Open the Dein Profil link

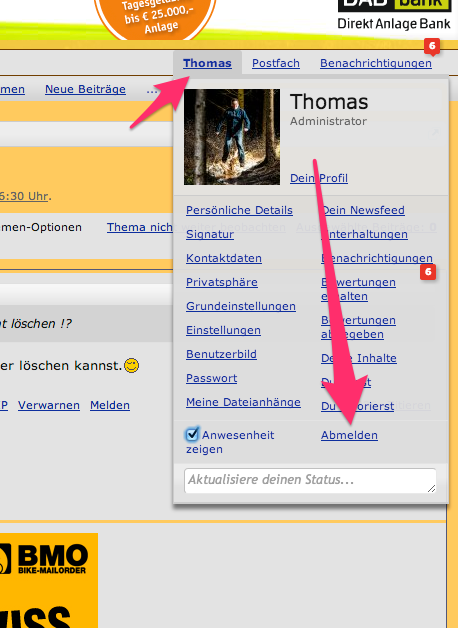tap(319, 178)
